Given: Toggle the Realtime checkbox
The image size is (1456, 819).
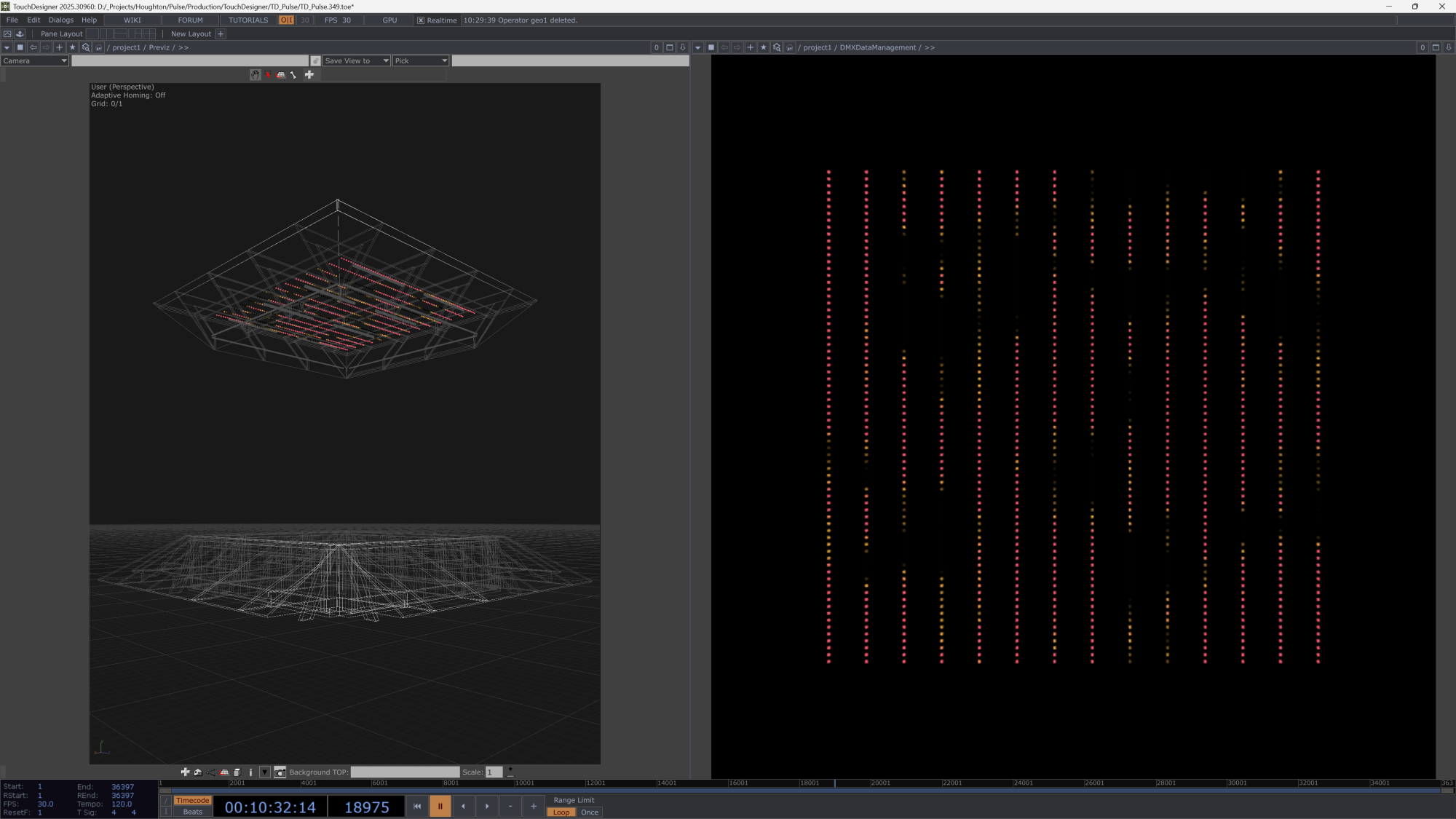Looking at the screenshot, I should pyautogui.click(x=421, y=20).
